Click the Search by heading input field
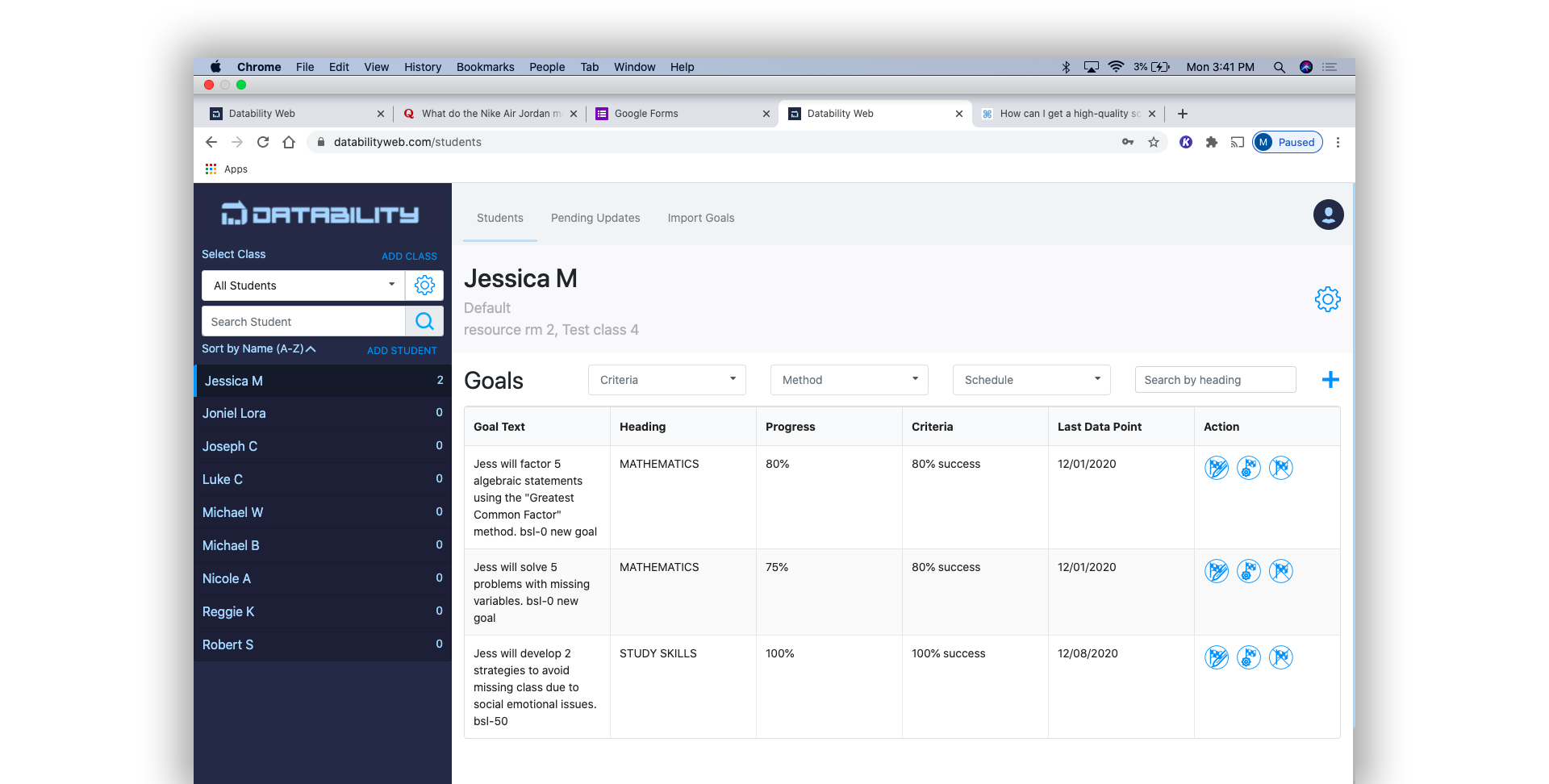 (1214, 380)
